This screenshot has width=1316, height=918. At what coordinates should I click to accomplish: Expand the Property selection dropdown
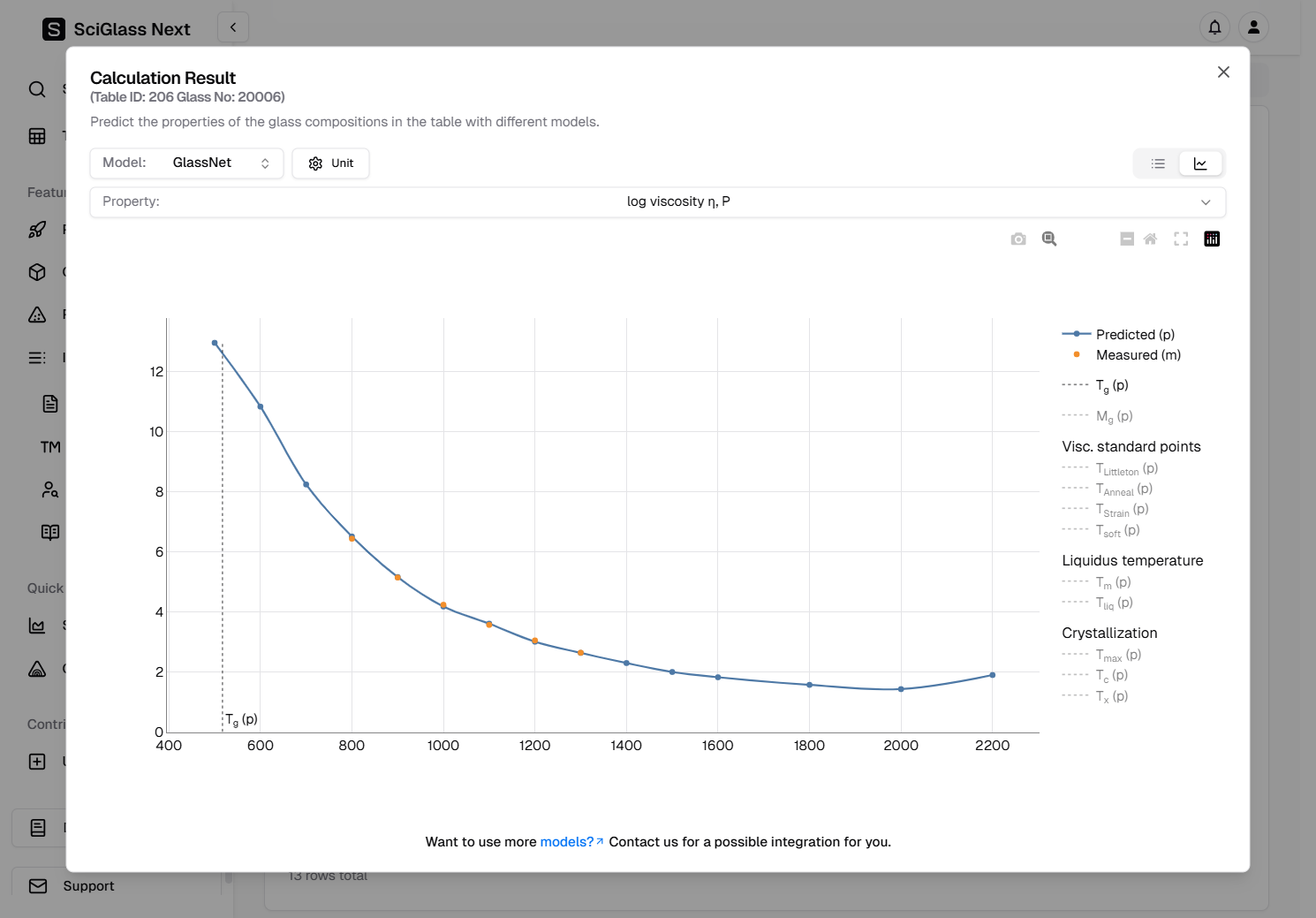657,202
